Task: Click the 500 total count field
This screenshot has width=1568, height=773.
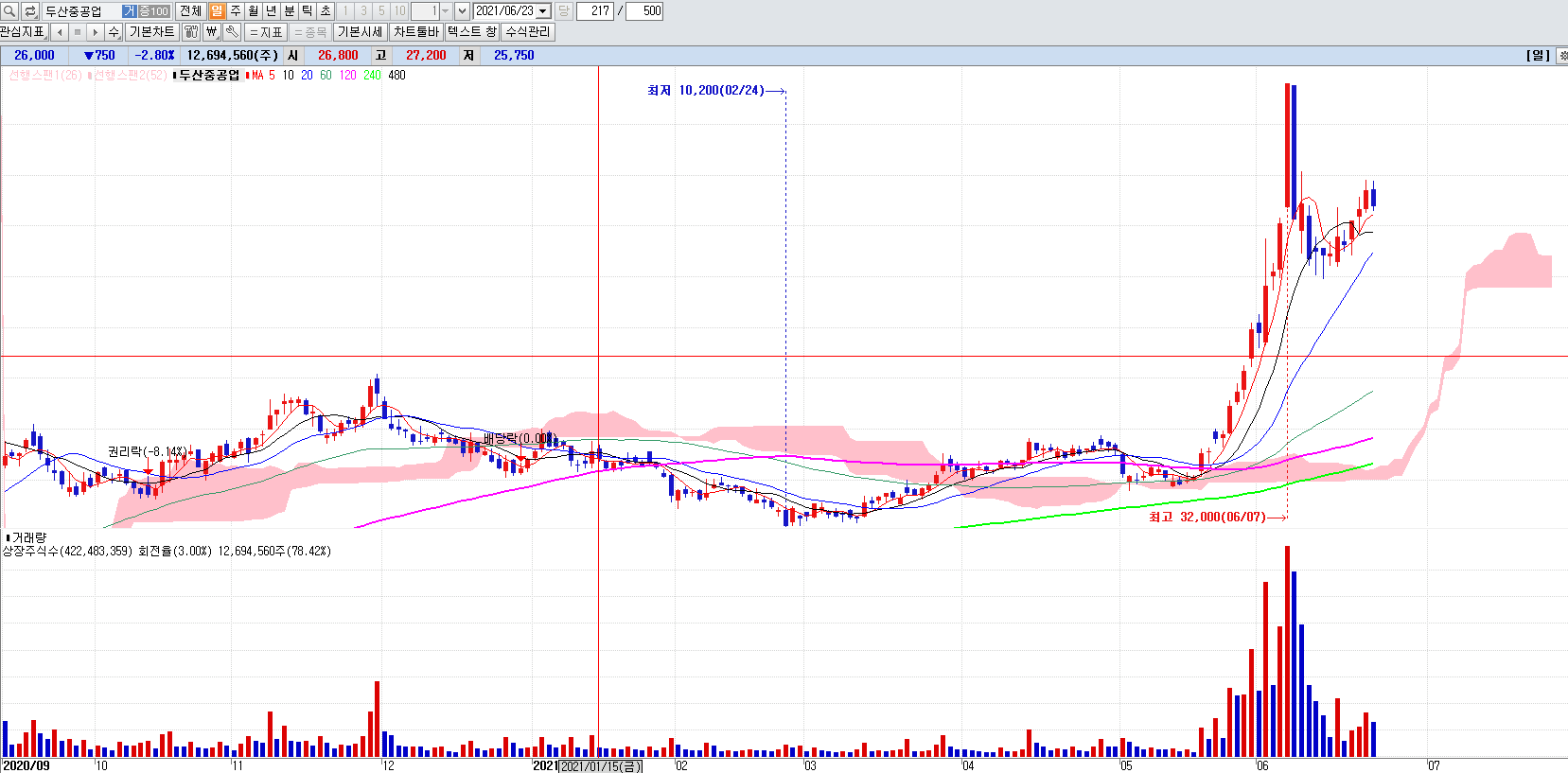Action: click(x=644, y=11)
